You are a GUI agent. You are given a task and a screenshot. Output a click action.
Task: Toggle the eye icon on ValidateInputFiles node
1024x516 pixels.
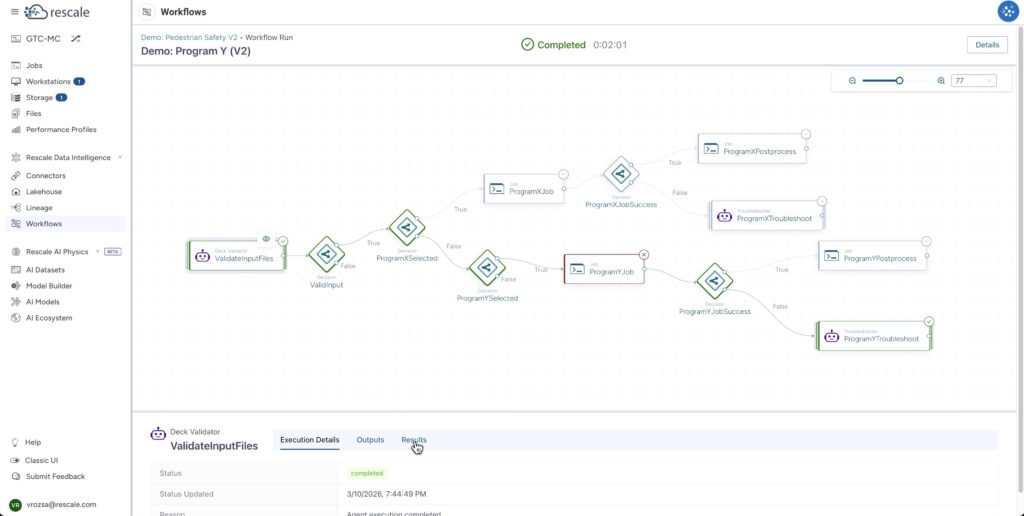[x=266, y=239]
